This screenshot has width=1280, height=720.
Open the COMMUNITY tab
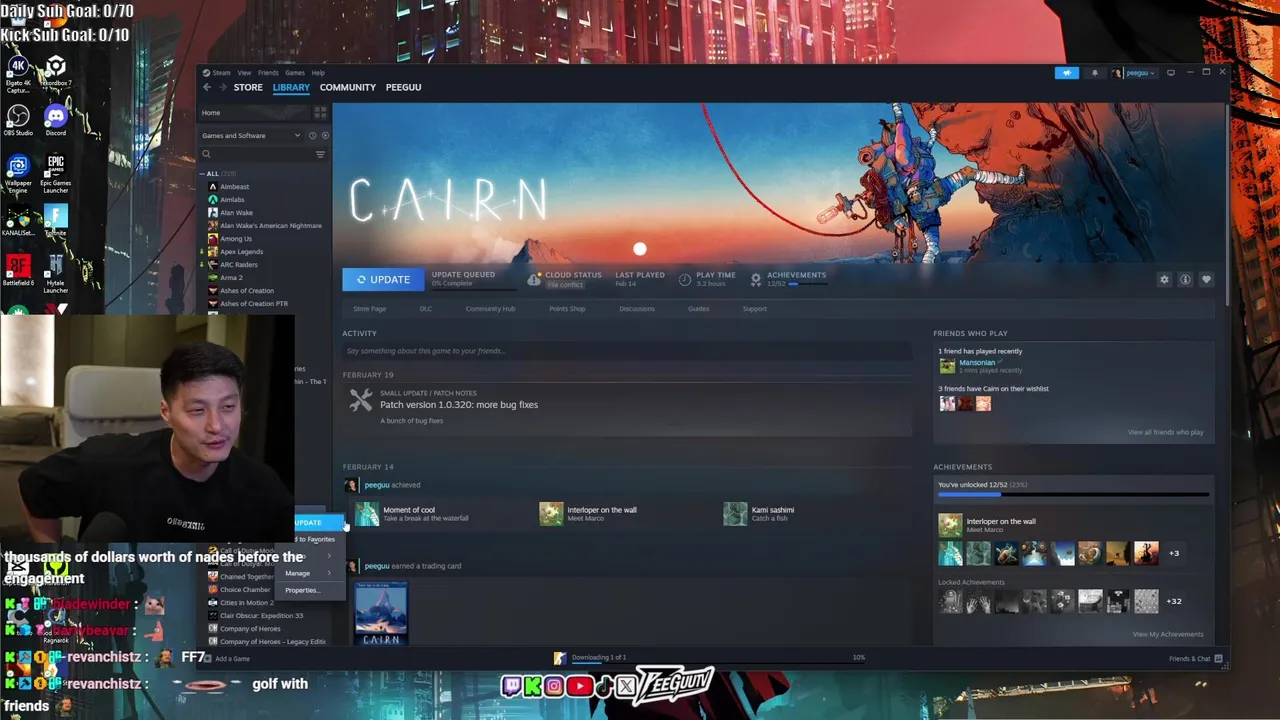(348, 87)
